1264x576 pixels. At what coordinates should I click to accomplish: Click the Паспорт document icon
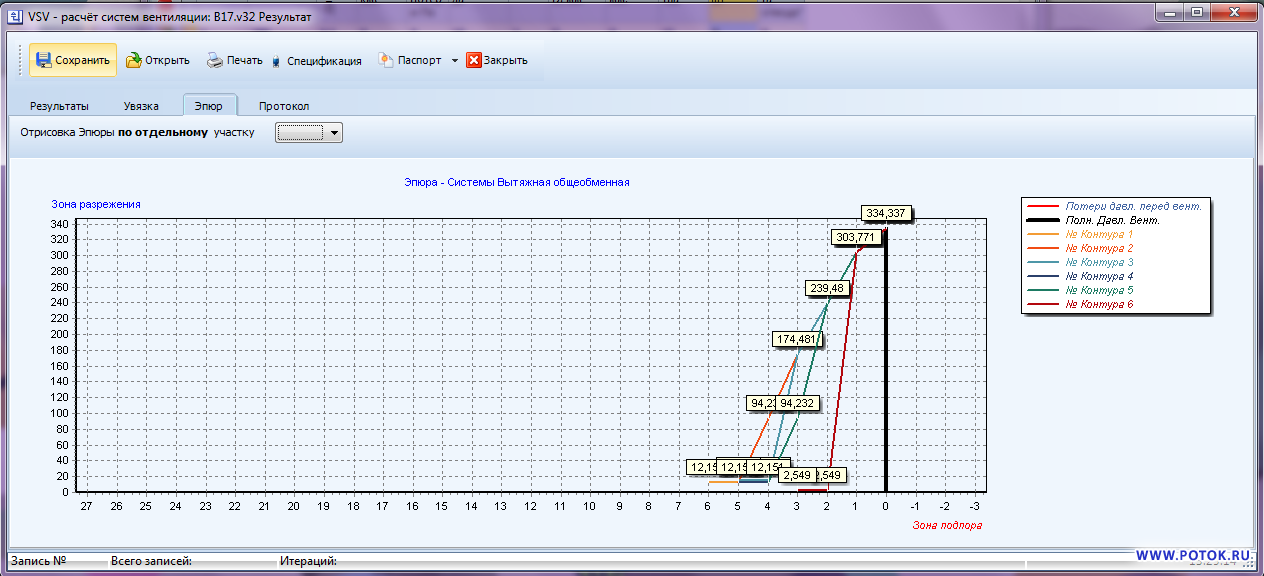[385, 60]
